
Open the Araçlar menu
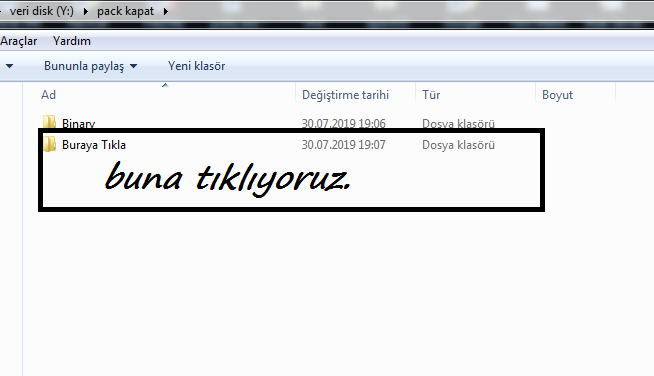(18, 41)
